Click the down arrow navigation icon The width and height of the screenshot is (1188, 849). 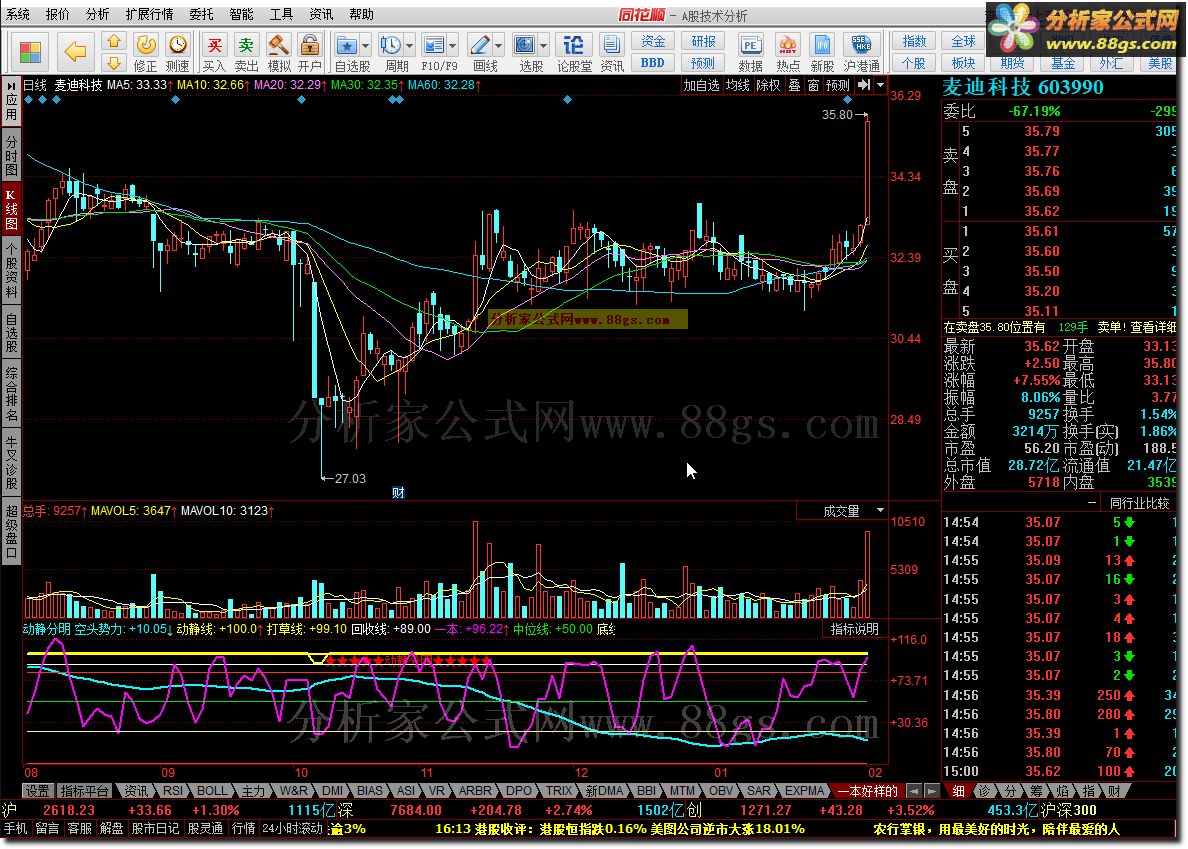coord(114,63)
